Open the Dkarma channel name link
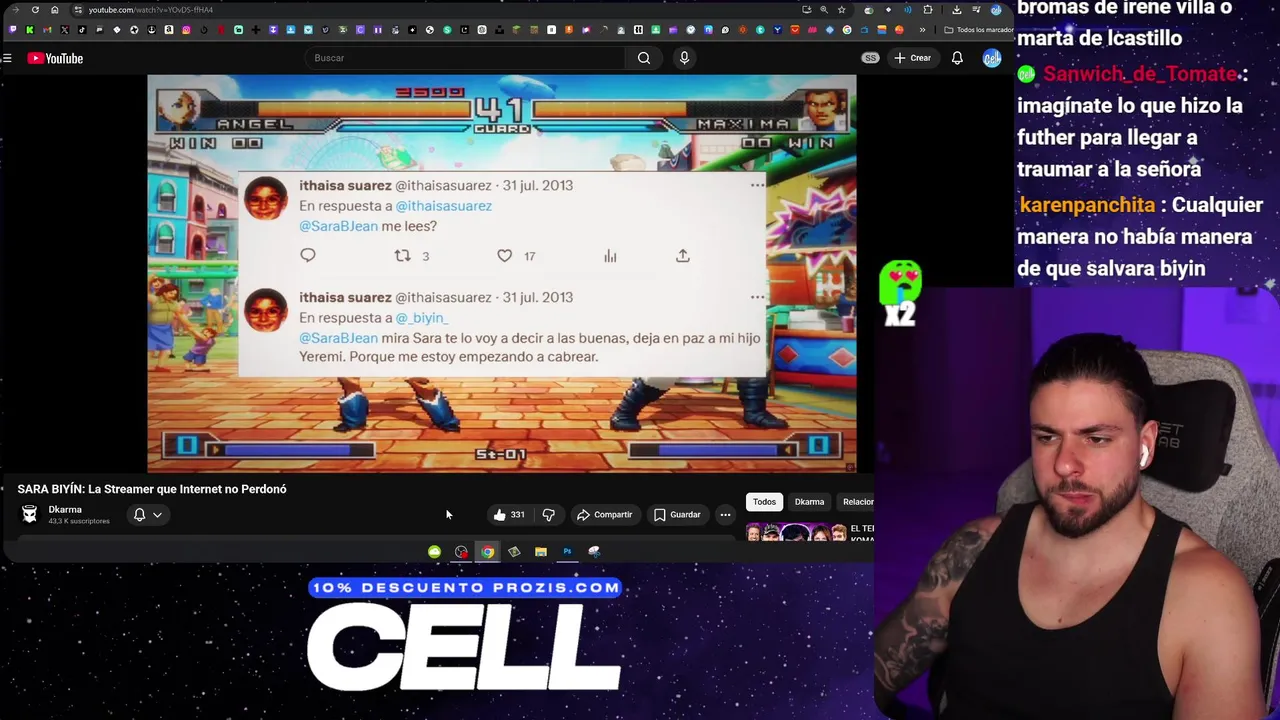The width and height of the screenshot is (1280, 720). point(65,509)
